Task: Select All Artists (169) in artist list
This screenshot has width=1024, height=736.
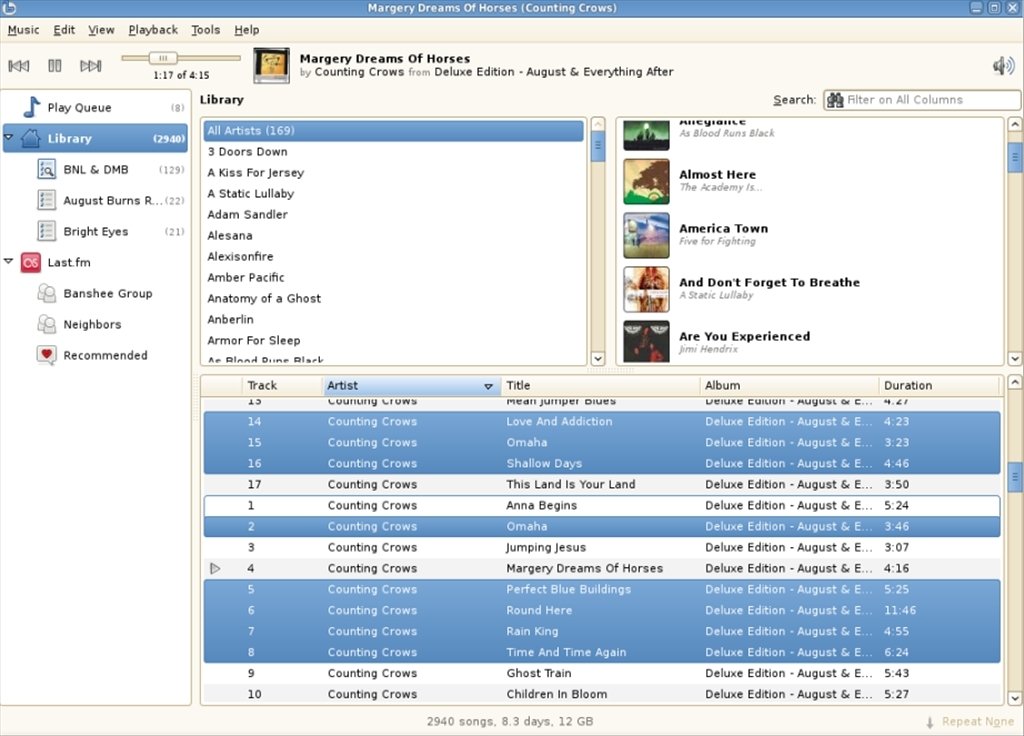Action: pyautogui.click(x=393, y=131)
